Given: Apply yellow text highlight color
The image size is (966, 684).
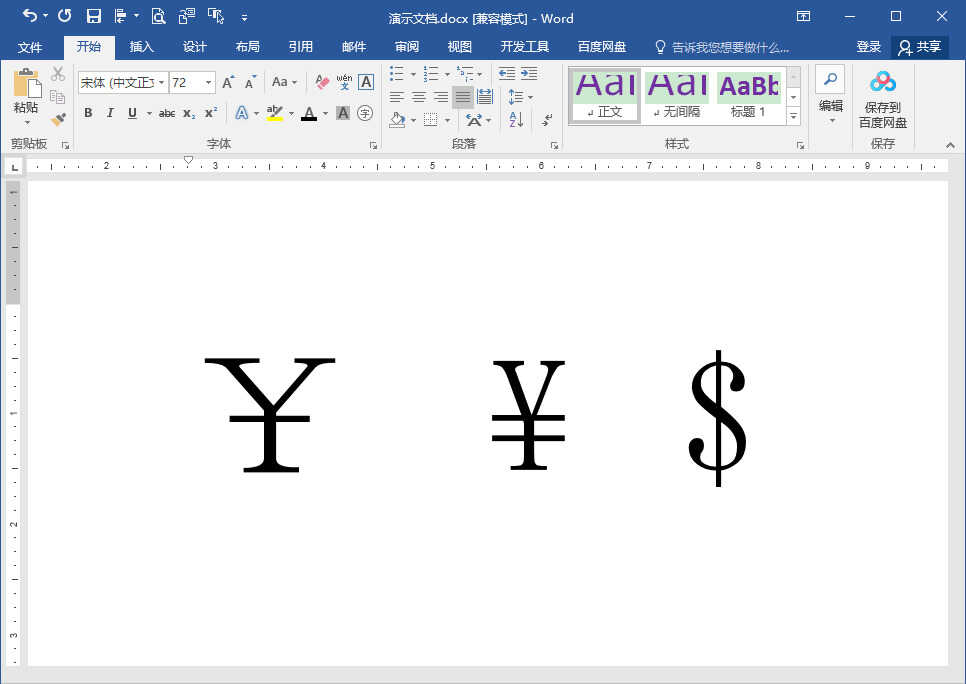Looking at the screenshot, I should click(x=275, y=113).
